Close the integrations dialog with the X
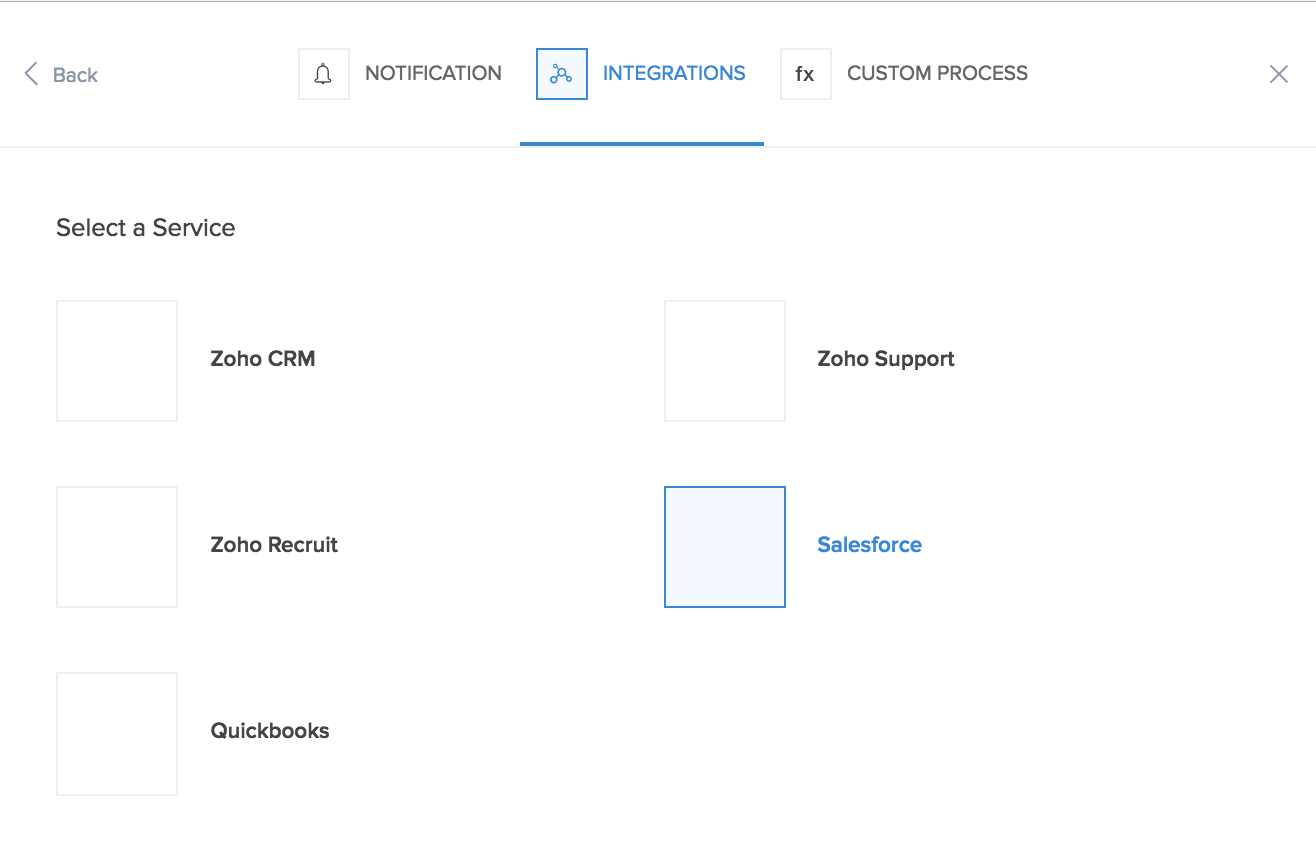The height and width of the screenshot is (856, 1316). pyautogui.click(x=1279, y=74)
